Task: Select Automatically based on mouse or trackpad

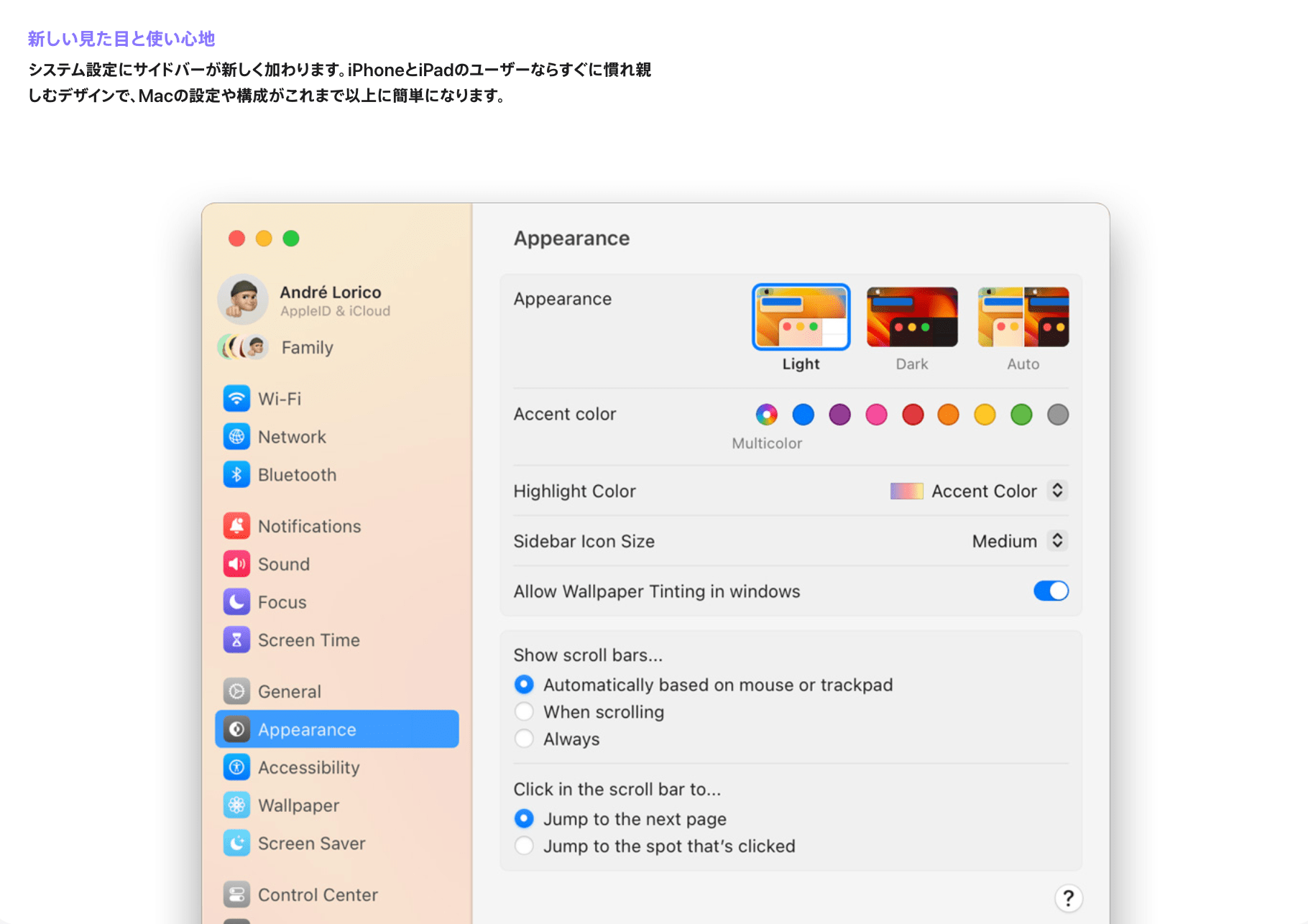Action: point(524,684)
